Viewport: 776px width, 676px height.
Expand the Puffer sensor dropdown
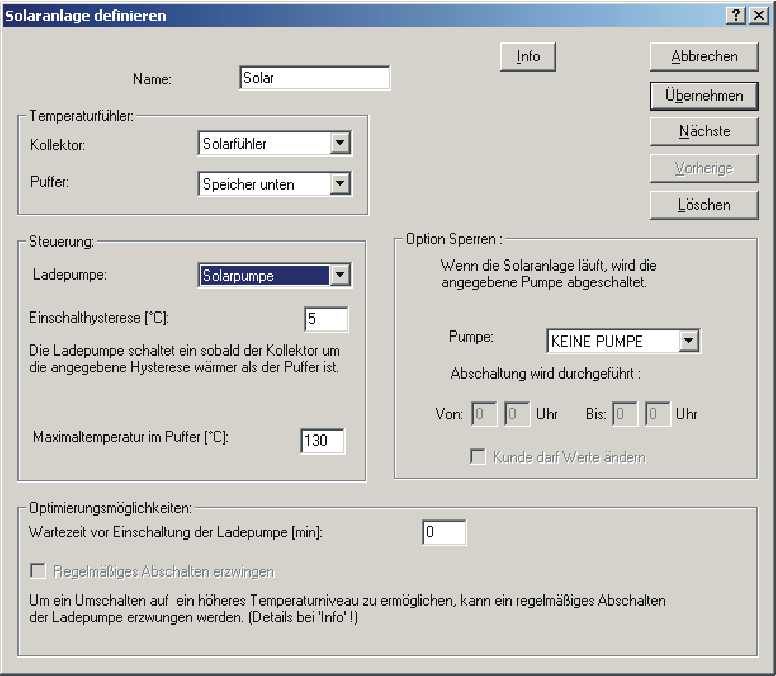[x=341, y=184]
